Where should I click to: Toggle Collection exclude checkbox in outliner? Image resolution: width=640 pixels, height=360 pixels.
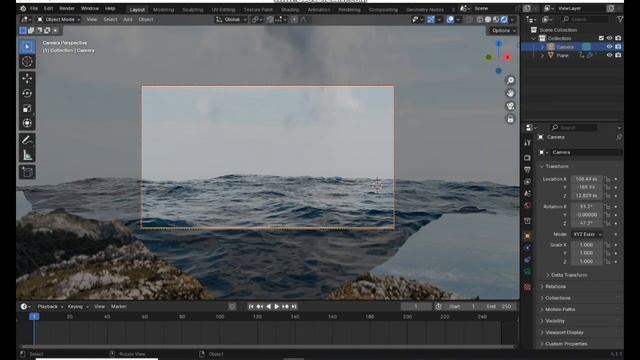click(601, 38)
